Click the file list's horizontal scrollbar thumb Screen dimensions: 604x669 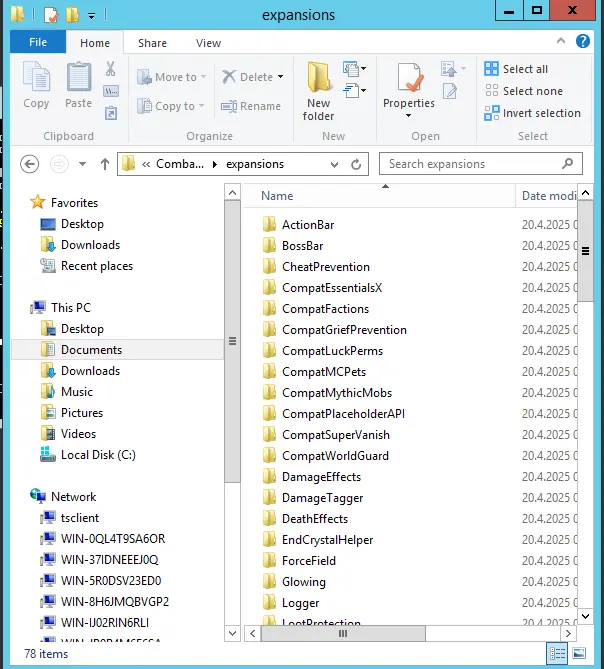point(343,633)
